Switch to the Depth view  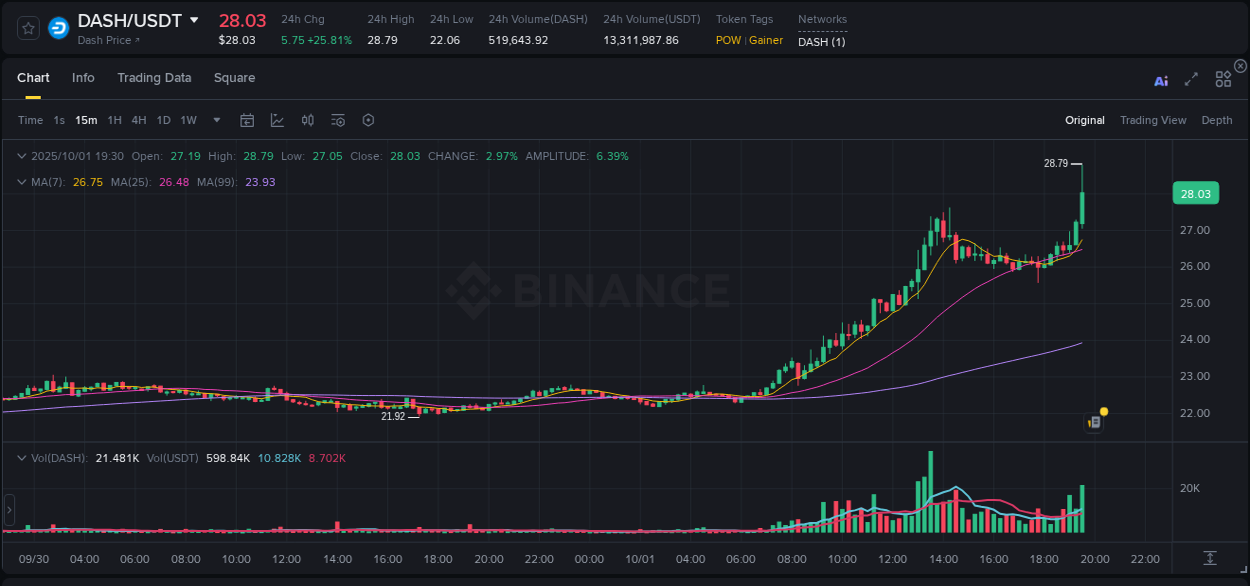[x=1217, y=120]
